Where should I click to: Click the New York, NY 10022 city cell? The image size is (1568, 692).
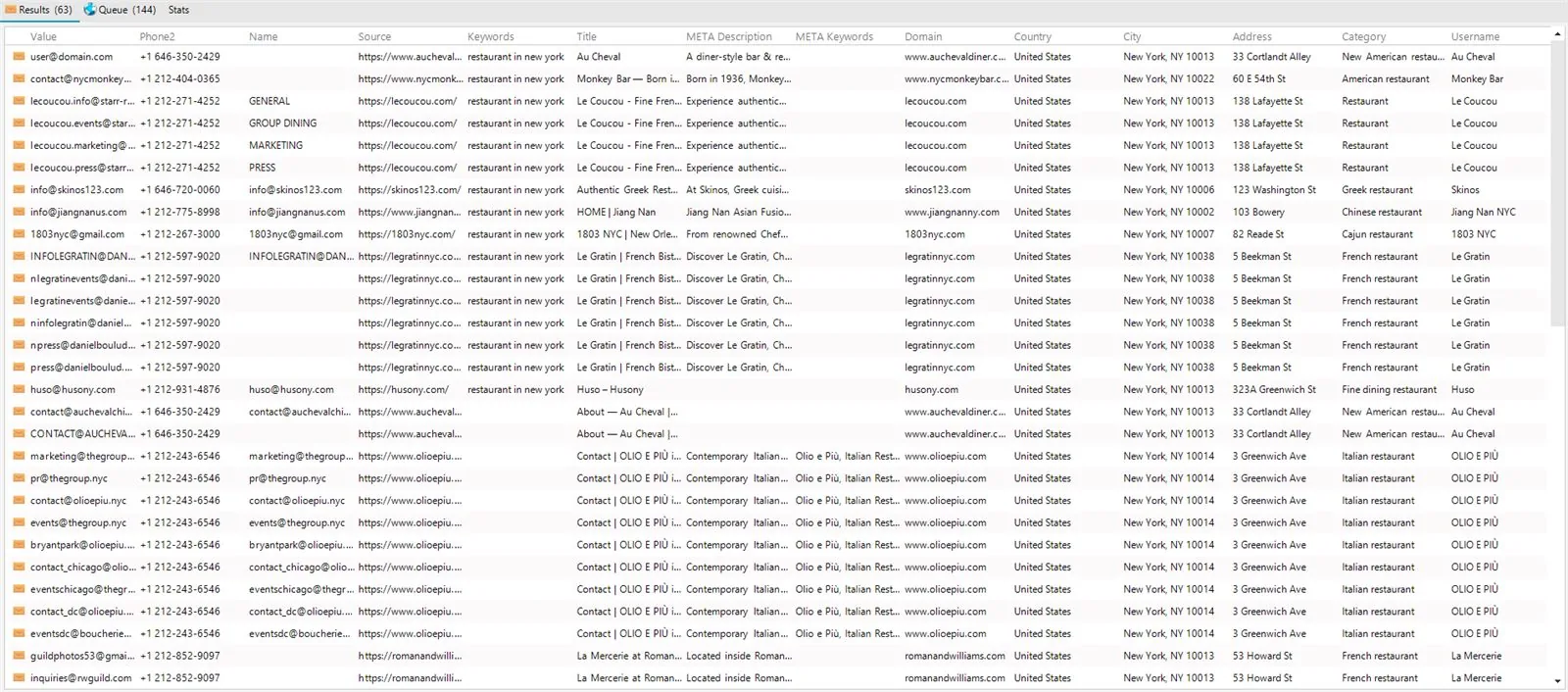pos(1168,79)
